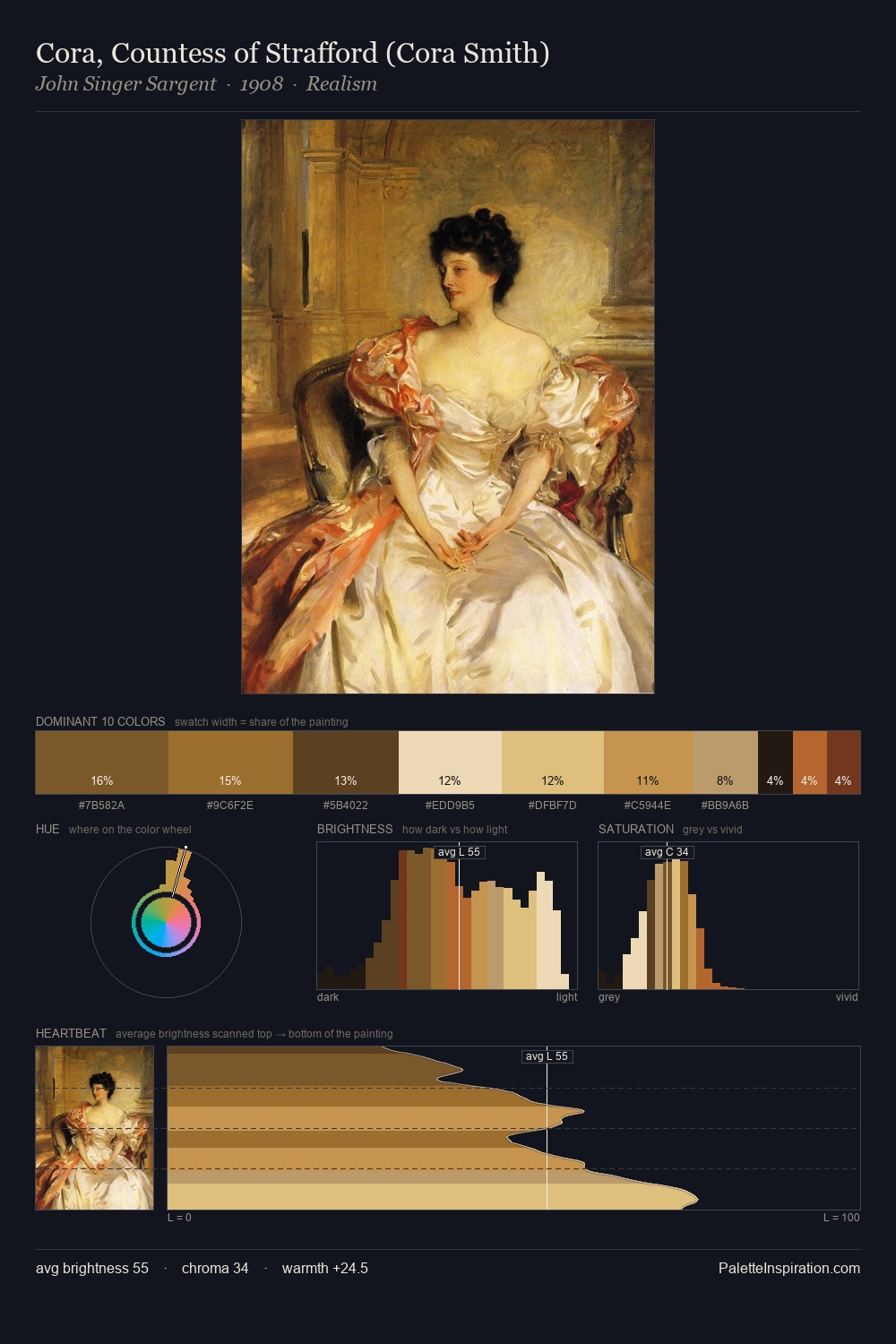Visit PaletteInspiration.com link
The image size is (896, 1344).
coord(789,1269)
